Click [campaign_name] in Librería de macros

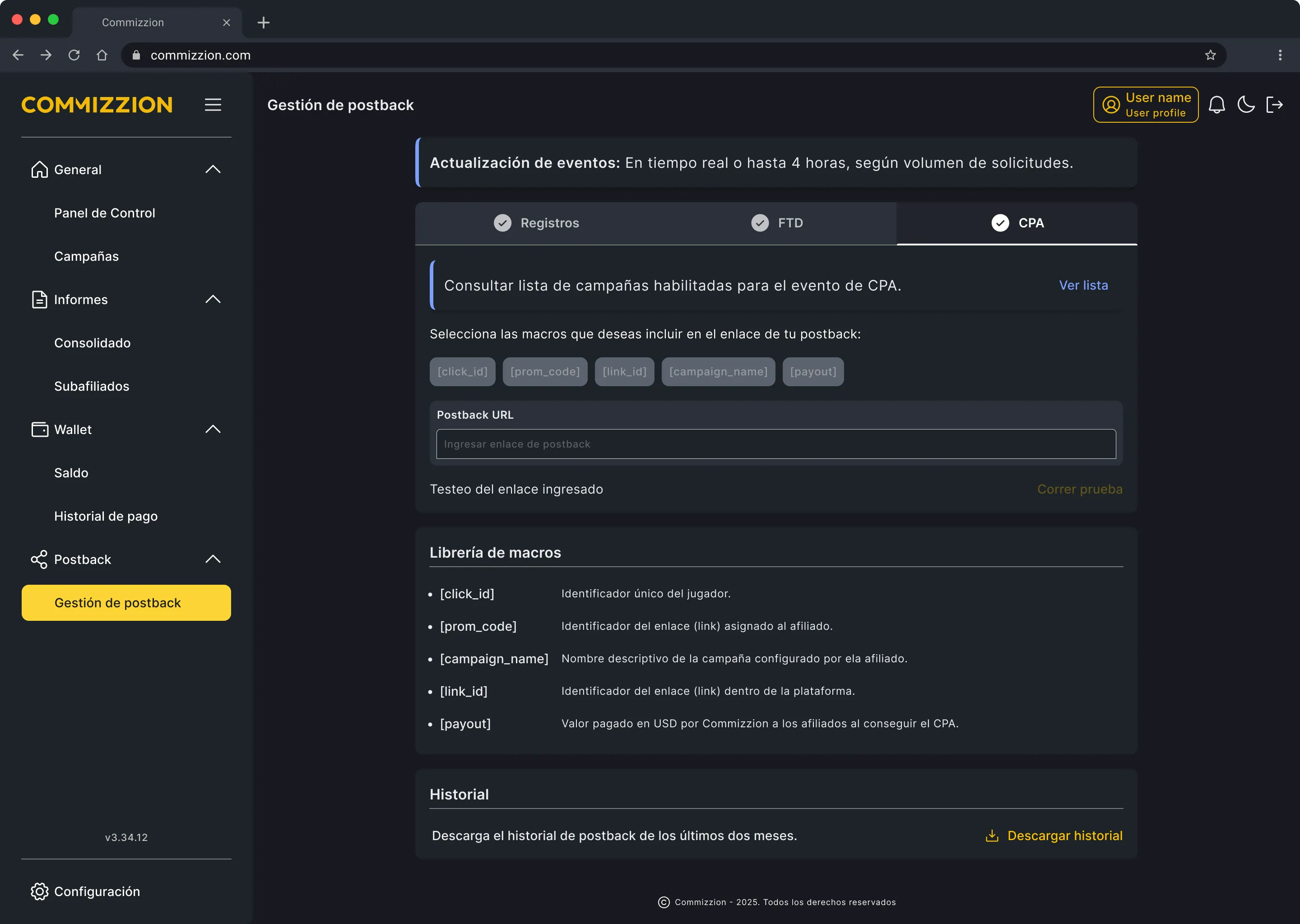[x=494, y=659]
